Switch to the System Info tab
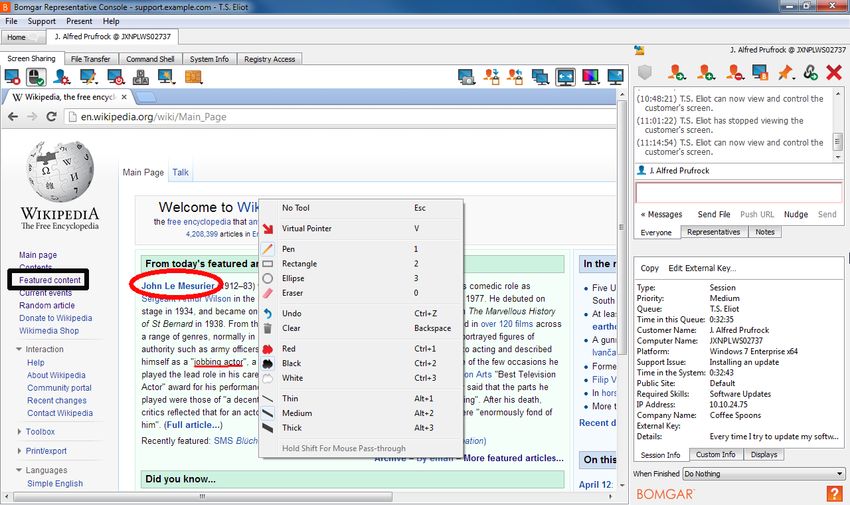850x505 pixels. 209,59
